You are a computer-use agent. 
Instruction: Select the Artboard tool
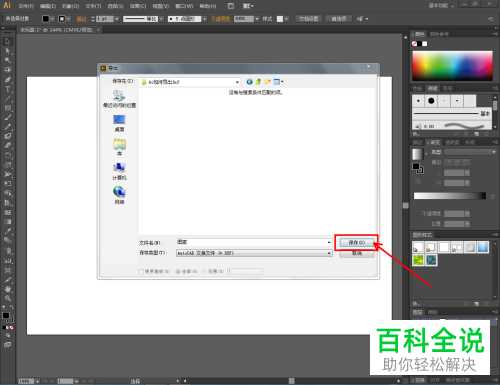(x=7, y=269)
